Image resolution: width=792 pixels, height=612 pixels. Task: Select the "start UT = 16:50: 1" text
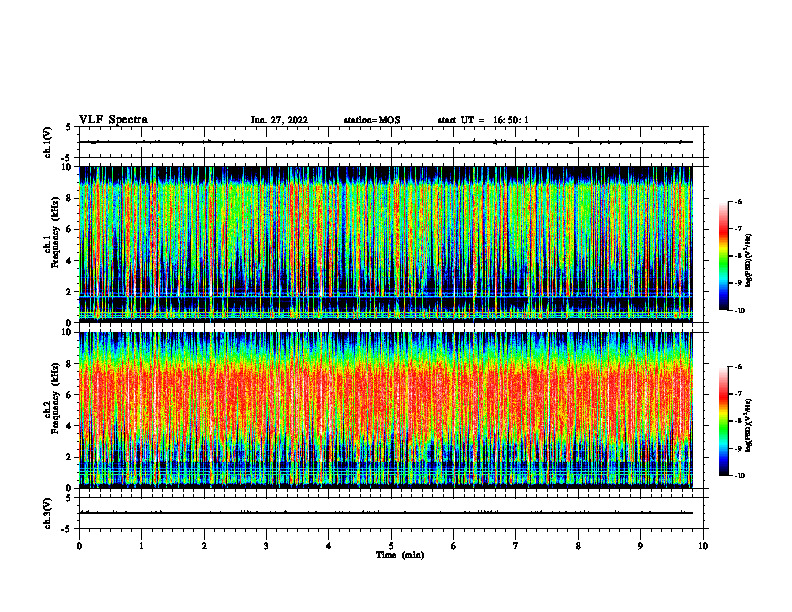pyautogui.click(x=483, y=120)
